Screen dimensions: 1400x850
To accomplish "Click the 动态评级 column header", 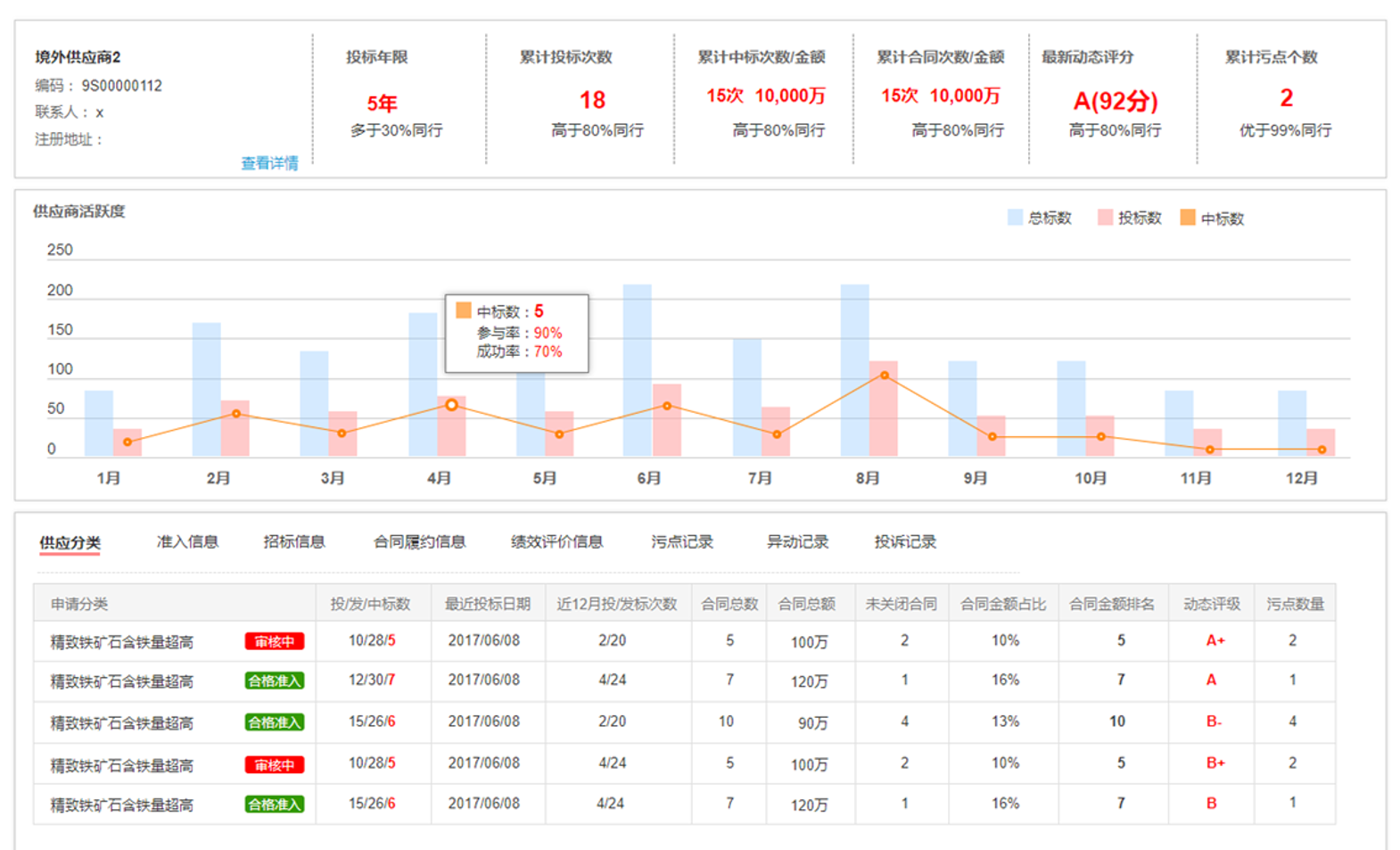I will click(x=1211, y=604).
